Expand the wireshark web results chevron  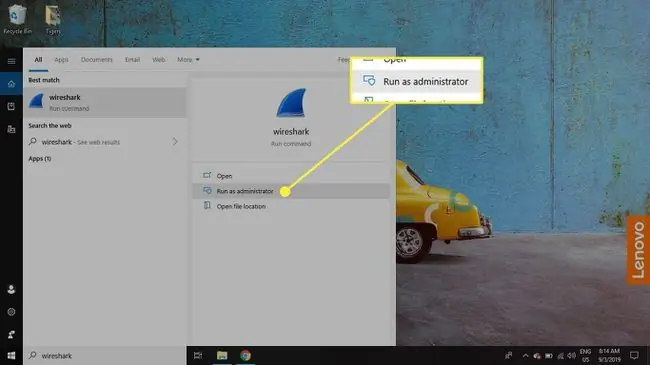175,142
